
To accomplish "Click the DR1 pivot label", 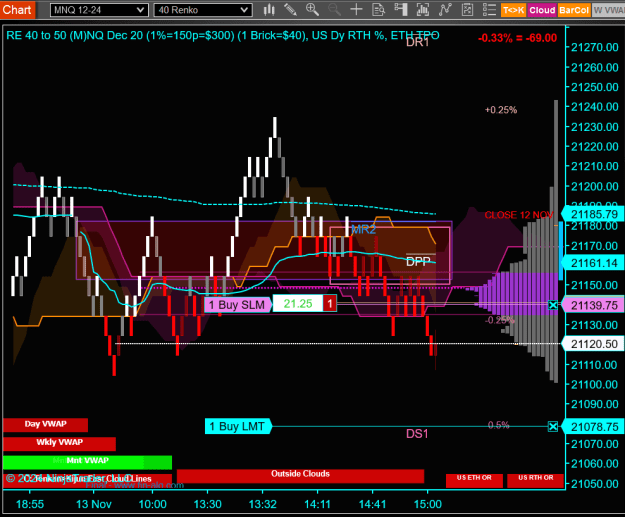I will pos(417,42).
